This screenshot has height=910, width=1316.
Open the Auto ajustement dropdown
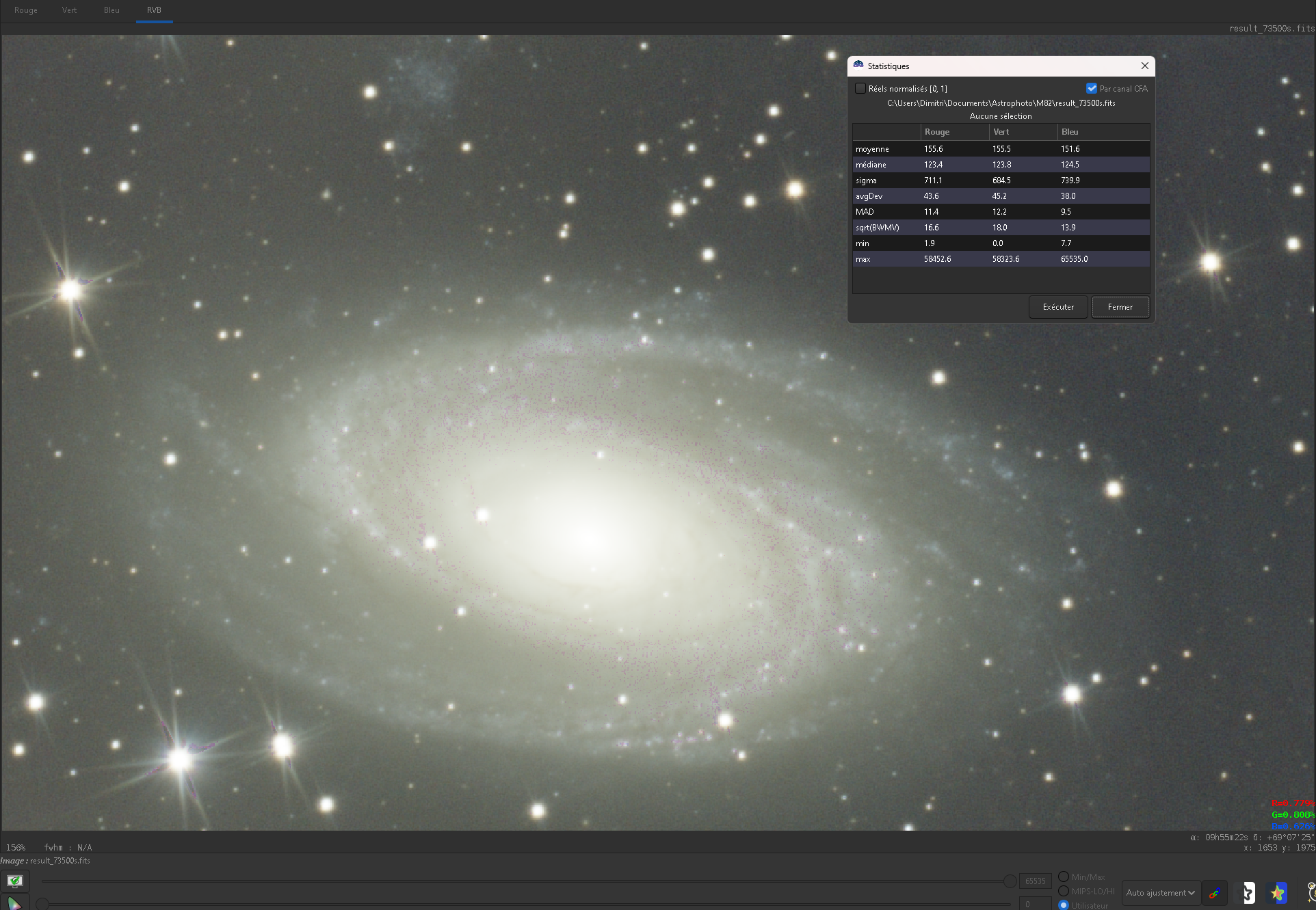[x=1161, y=893]
